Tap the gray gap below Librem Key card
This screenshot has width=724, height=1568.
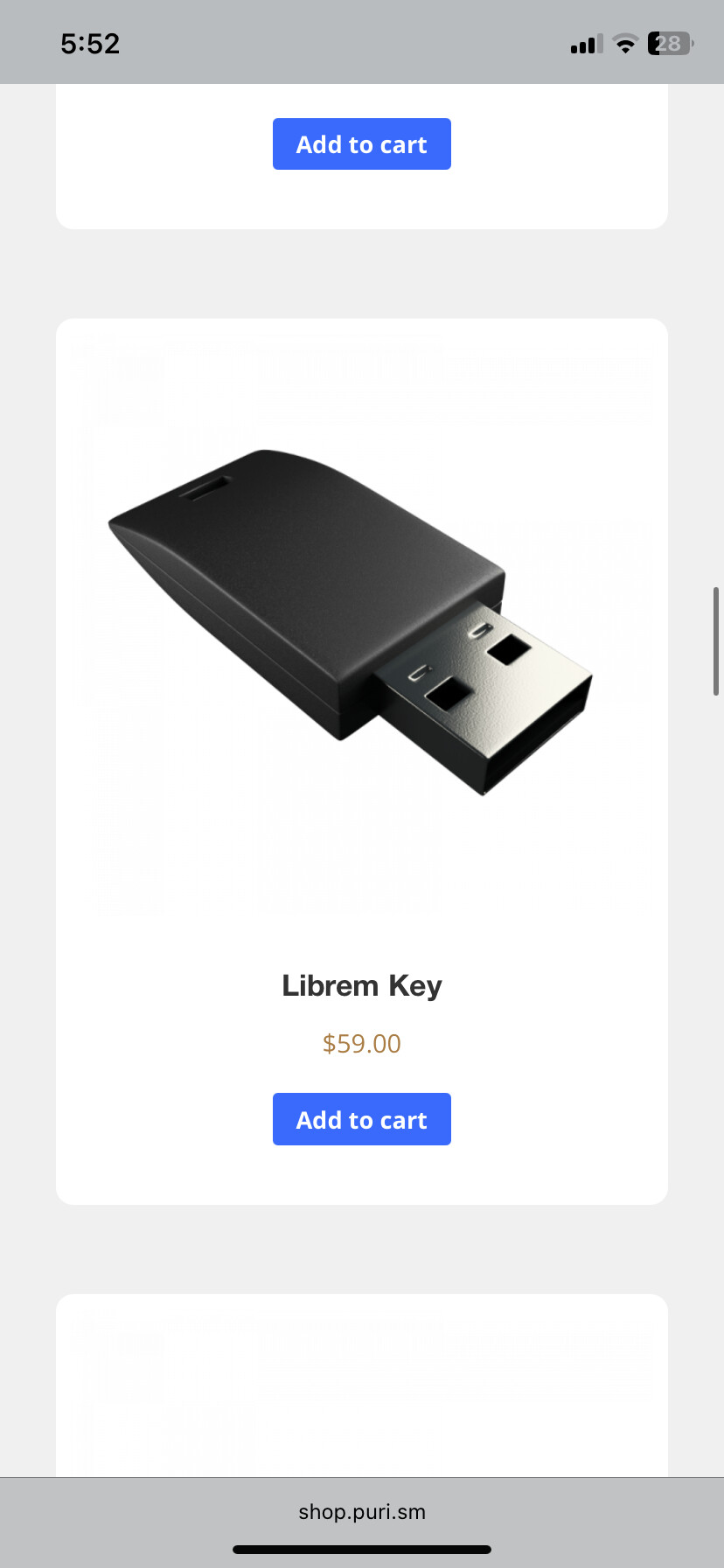coord(362,1249)
